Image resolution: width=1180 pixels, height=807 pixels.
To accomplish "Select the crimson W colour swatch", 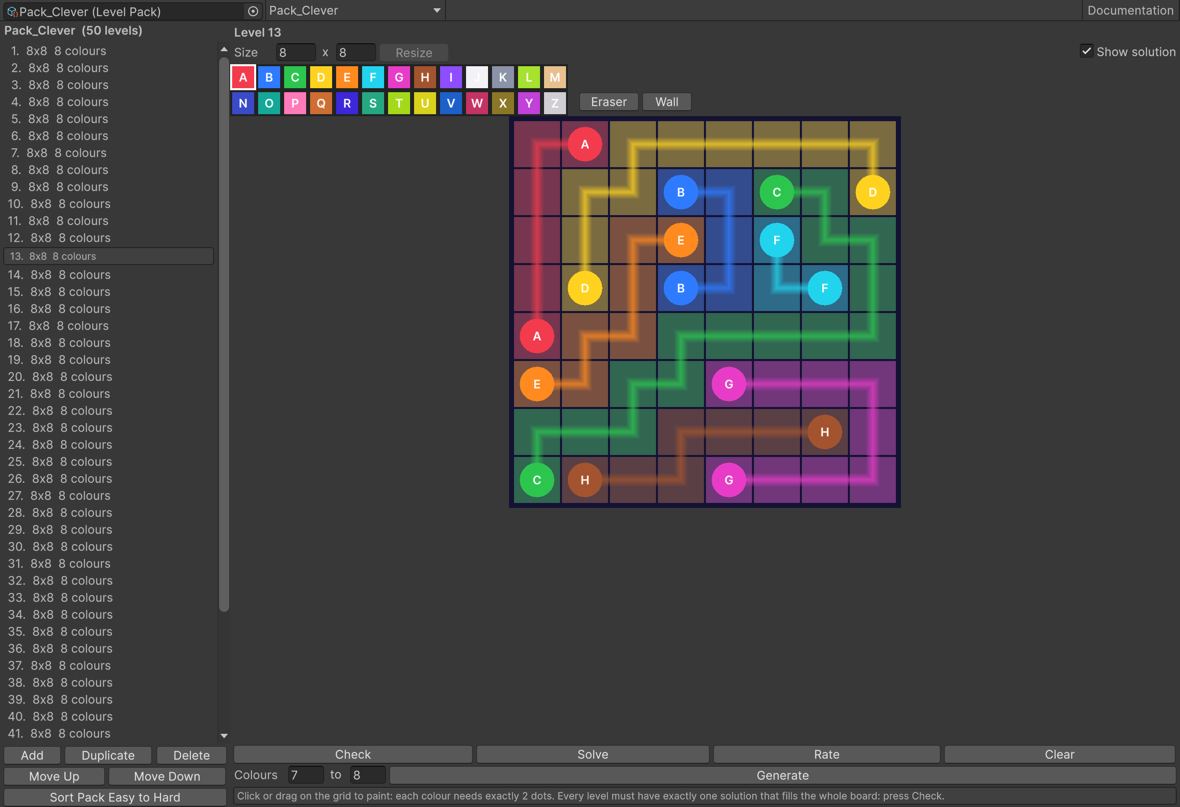I will pos(476,103).
